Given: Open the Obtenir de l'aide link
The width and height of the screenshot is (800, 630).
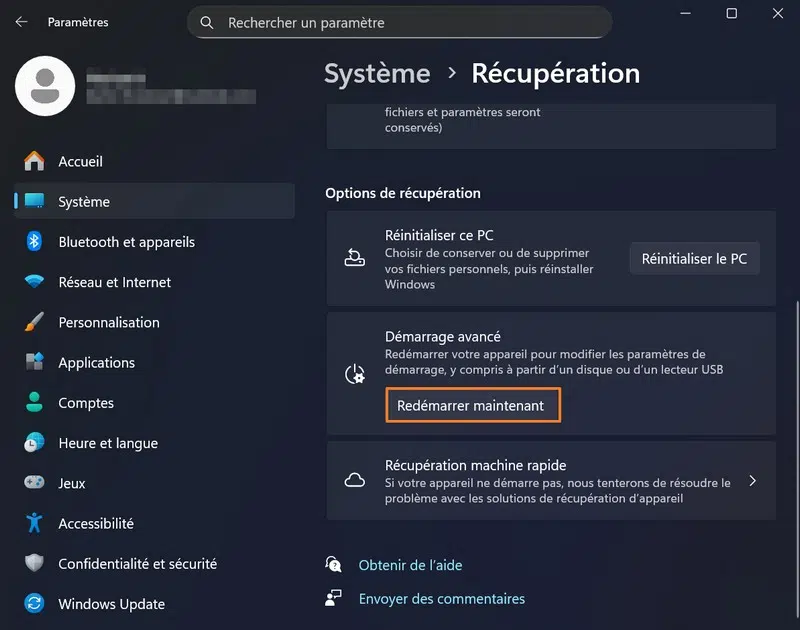Looking at the screenshot, I should coord(410,565).
